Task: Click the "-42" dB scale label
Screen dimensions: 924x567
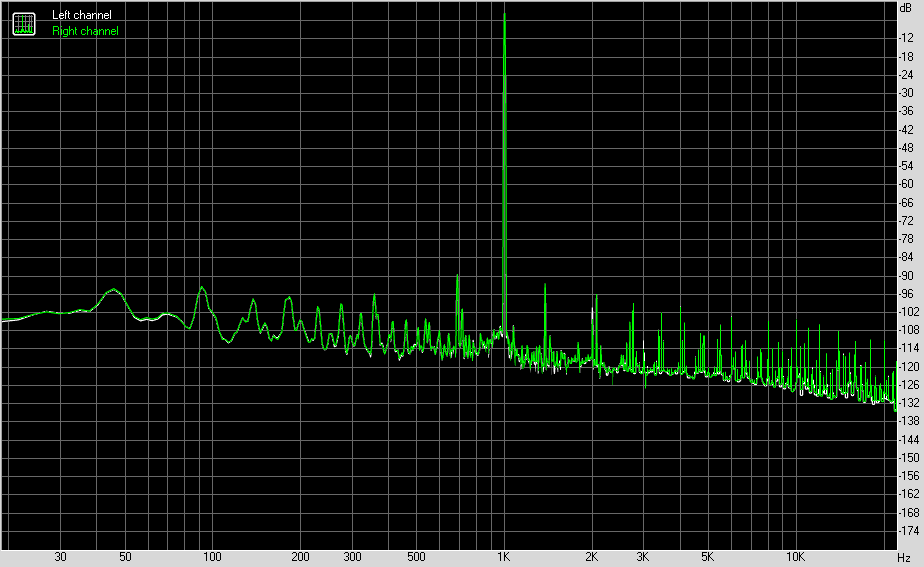Action: coord(906,130)
